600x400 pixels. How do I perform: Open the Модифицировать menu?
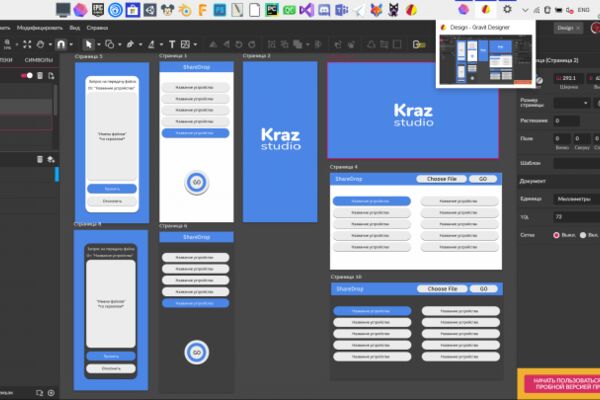click(40, 28)
